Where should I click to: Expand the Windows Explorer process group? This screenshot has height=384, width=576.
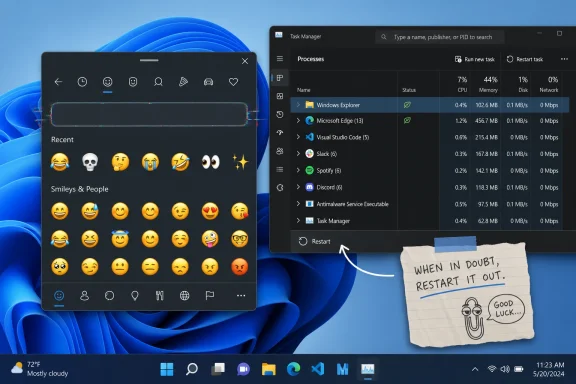(298, 105)
